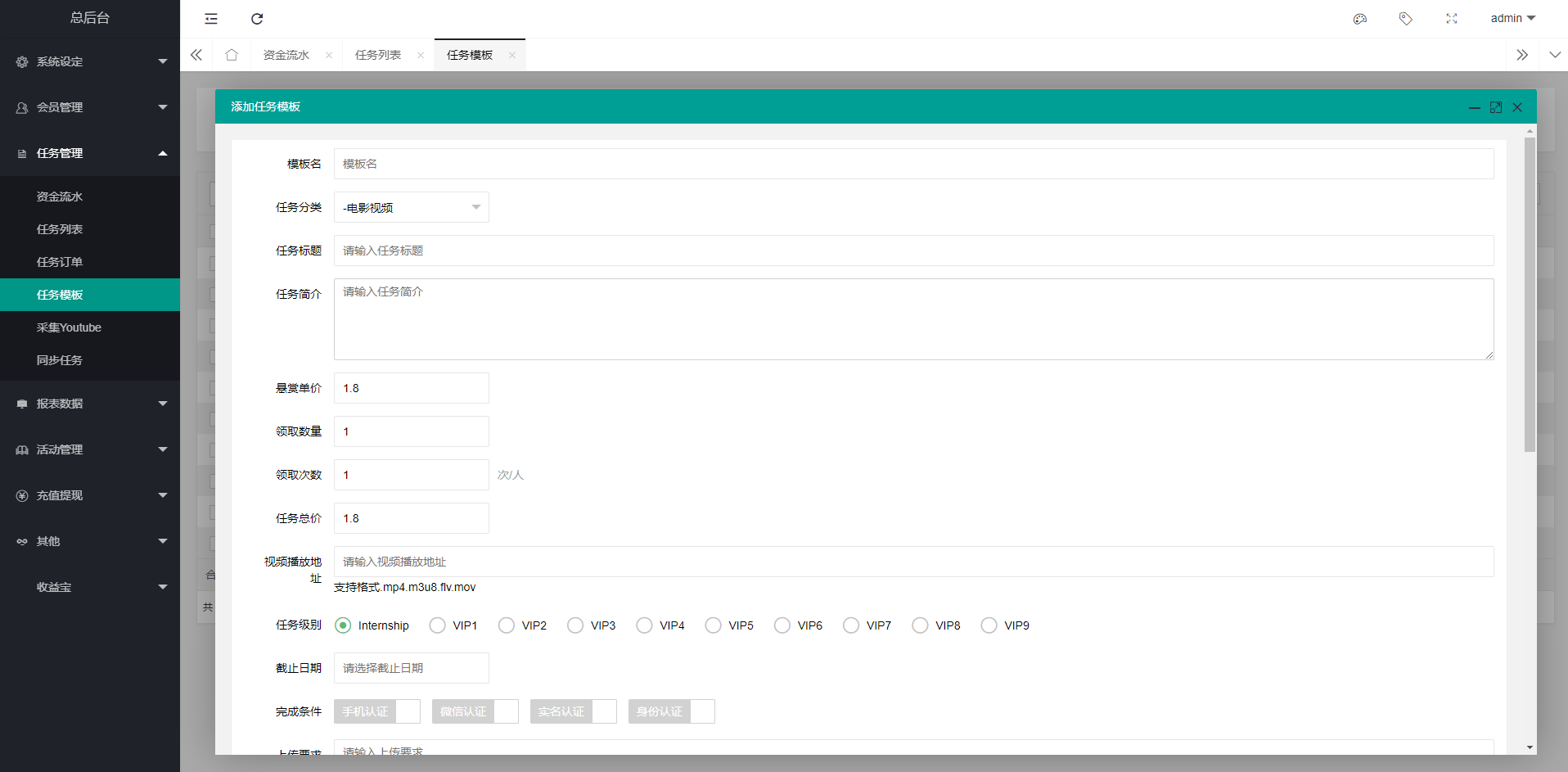This screenshot has width=1568, height=772.
Task: Toggle the 微信认证 condition
Action: 475,711
